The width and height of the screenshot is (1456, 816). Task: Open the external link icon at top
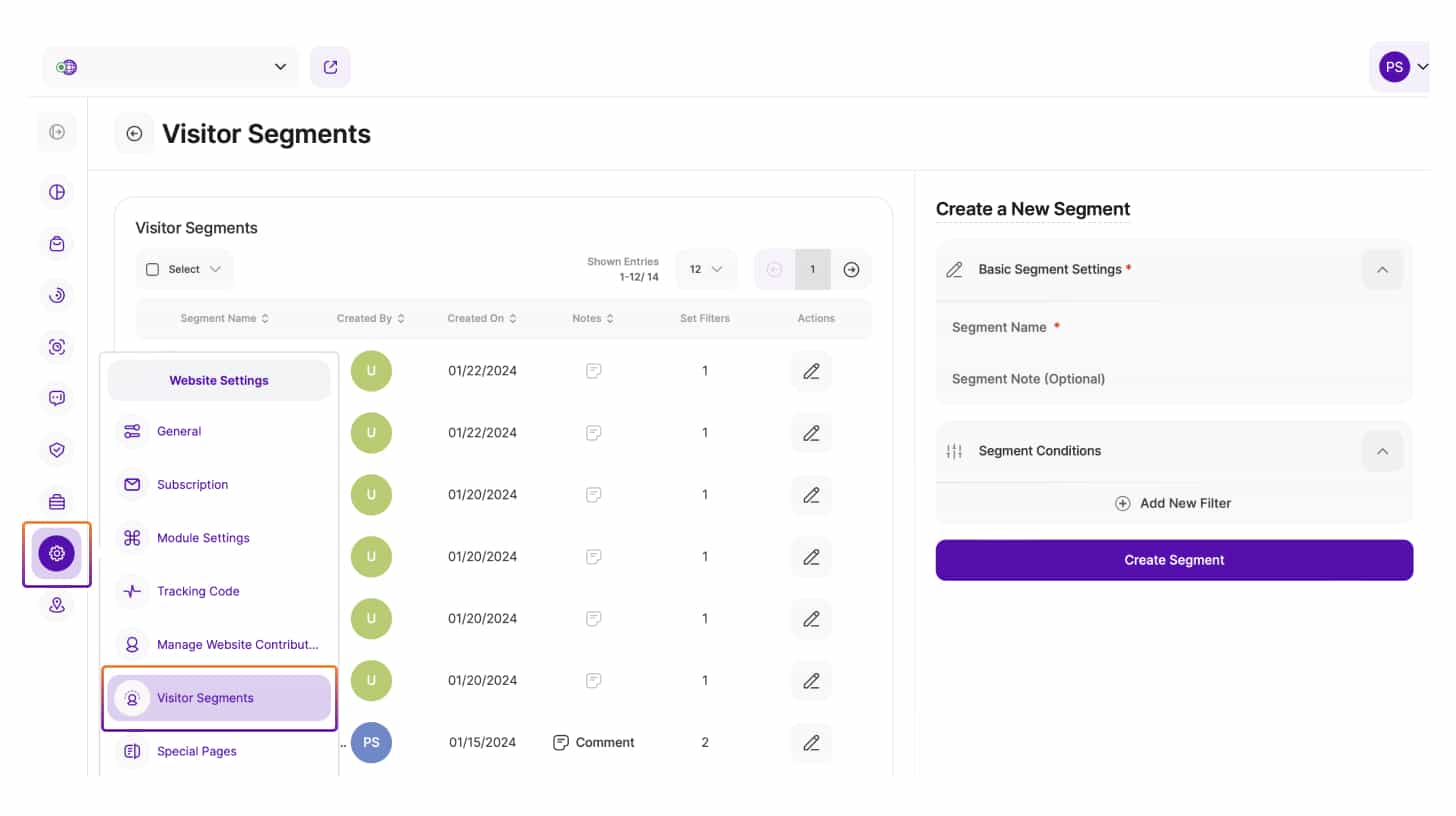tap(330, 67)
